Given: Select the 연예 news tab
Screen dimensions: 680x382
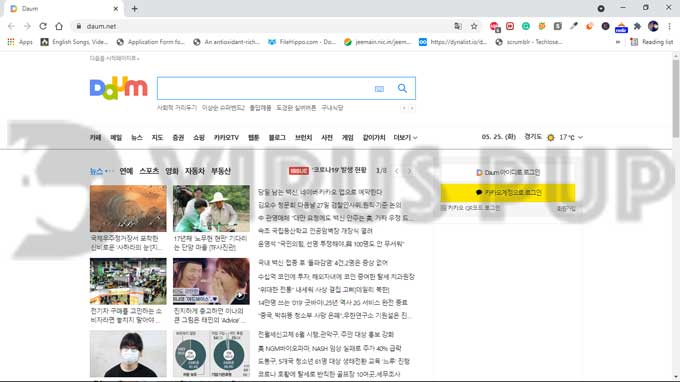Looking at the screenshot, I should [x=126, y=171].
